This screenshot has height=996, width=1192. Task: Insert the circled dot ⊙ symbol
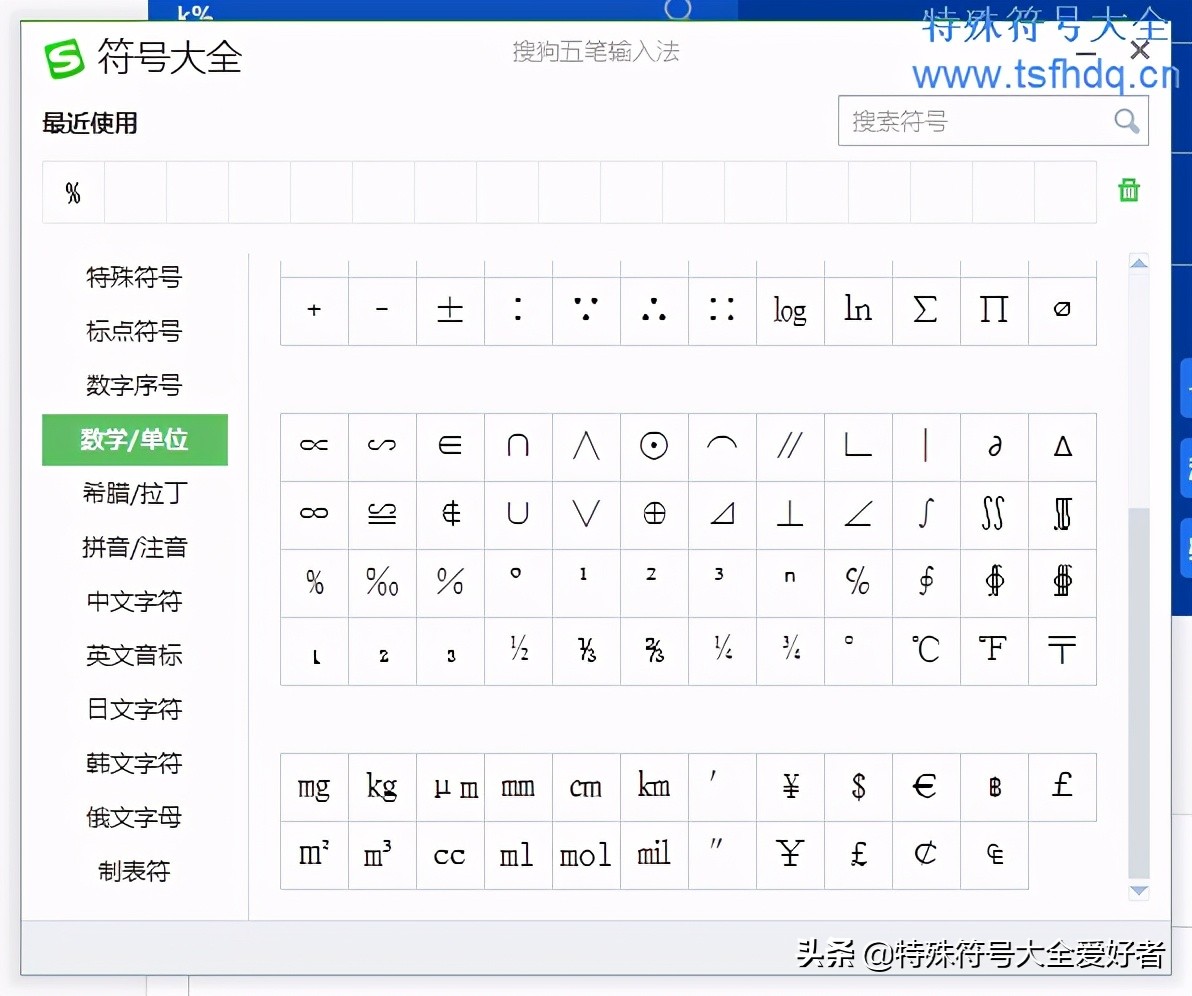click(x=654, y=446)
